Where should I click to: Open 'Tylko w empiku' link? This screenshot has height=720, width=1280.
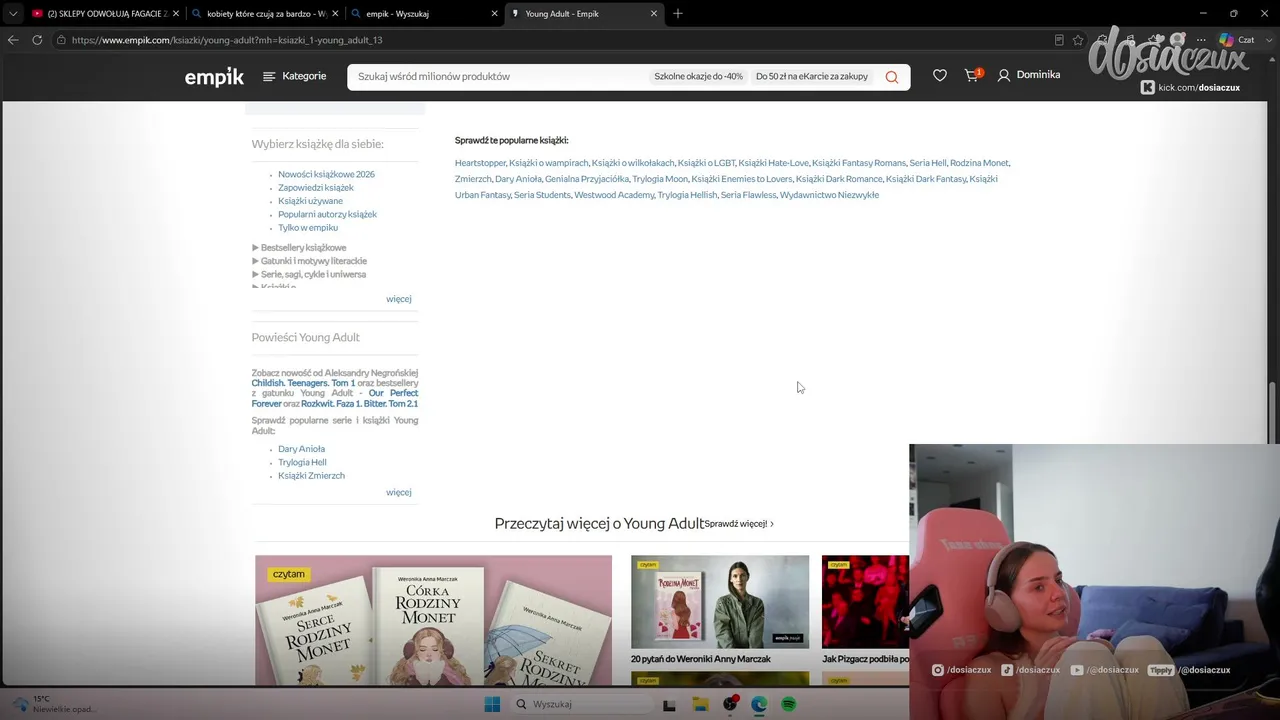[308, 228]
